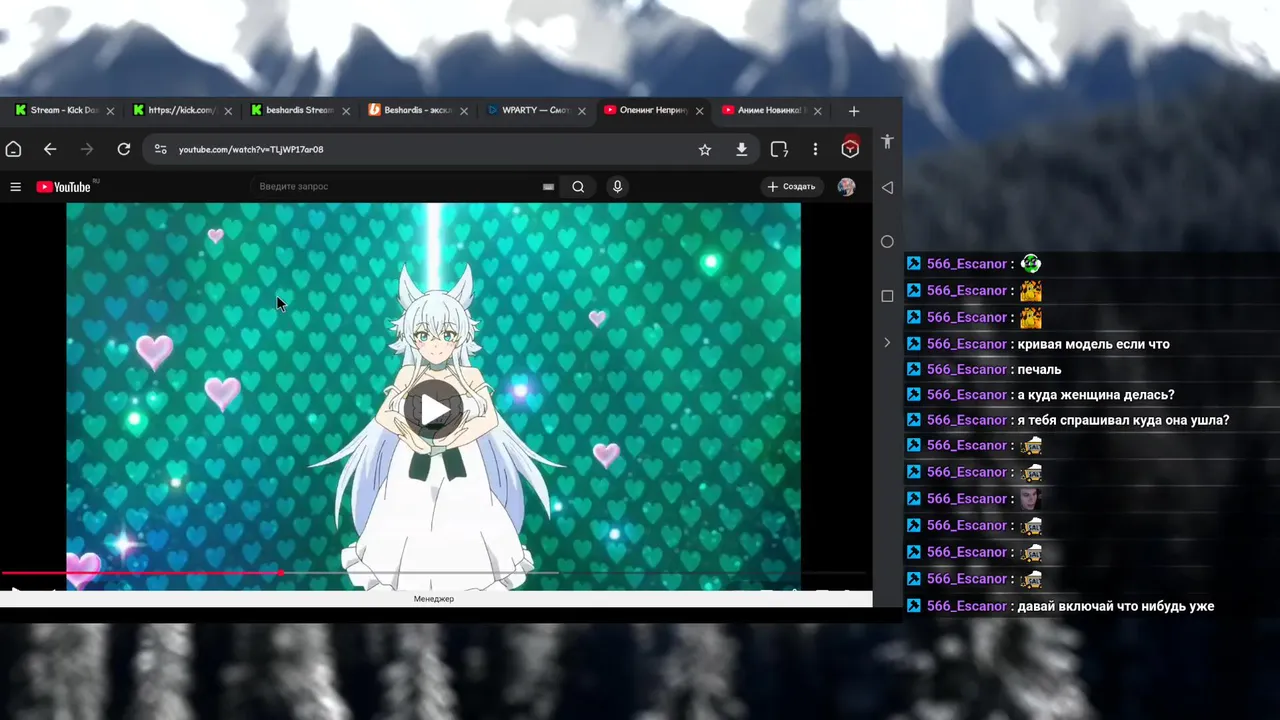This screenshot has height=720, width=1280.
Task: Close the Stream - Kick Dashboard tab
Action: [x=110, y=111]
